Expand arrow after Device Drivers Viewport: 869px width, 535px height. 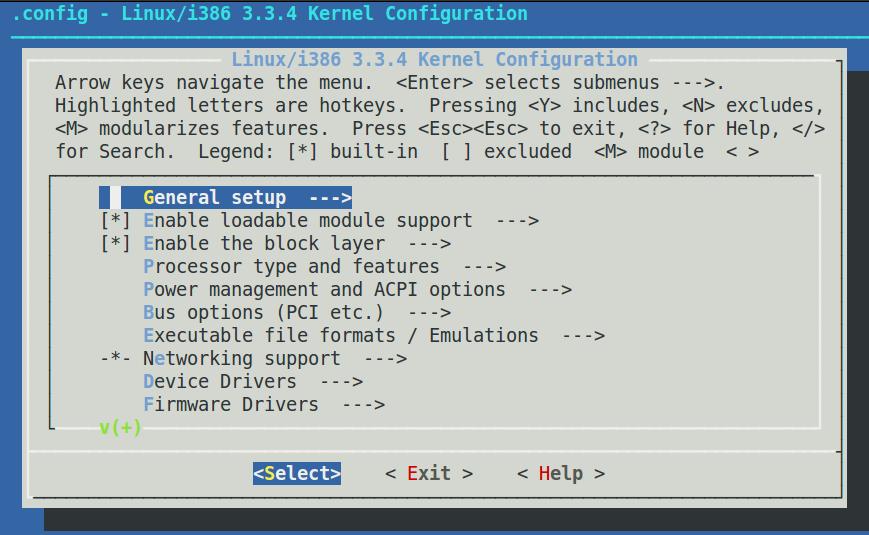click(341, 382)
